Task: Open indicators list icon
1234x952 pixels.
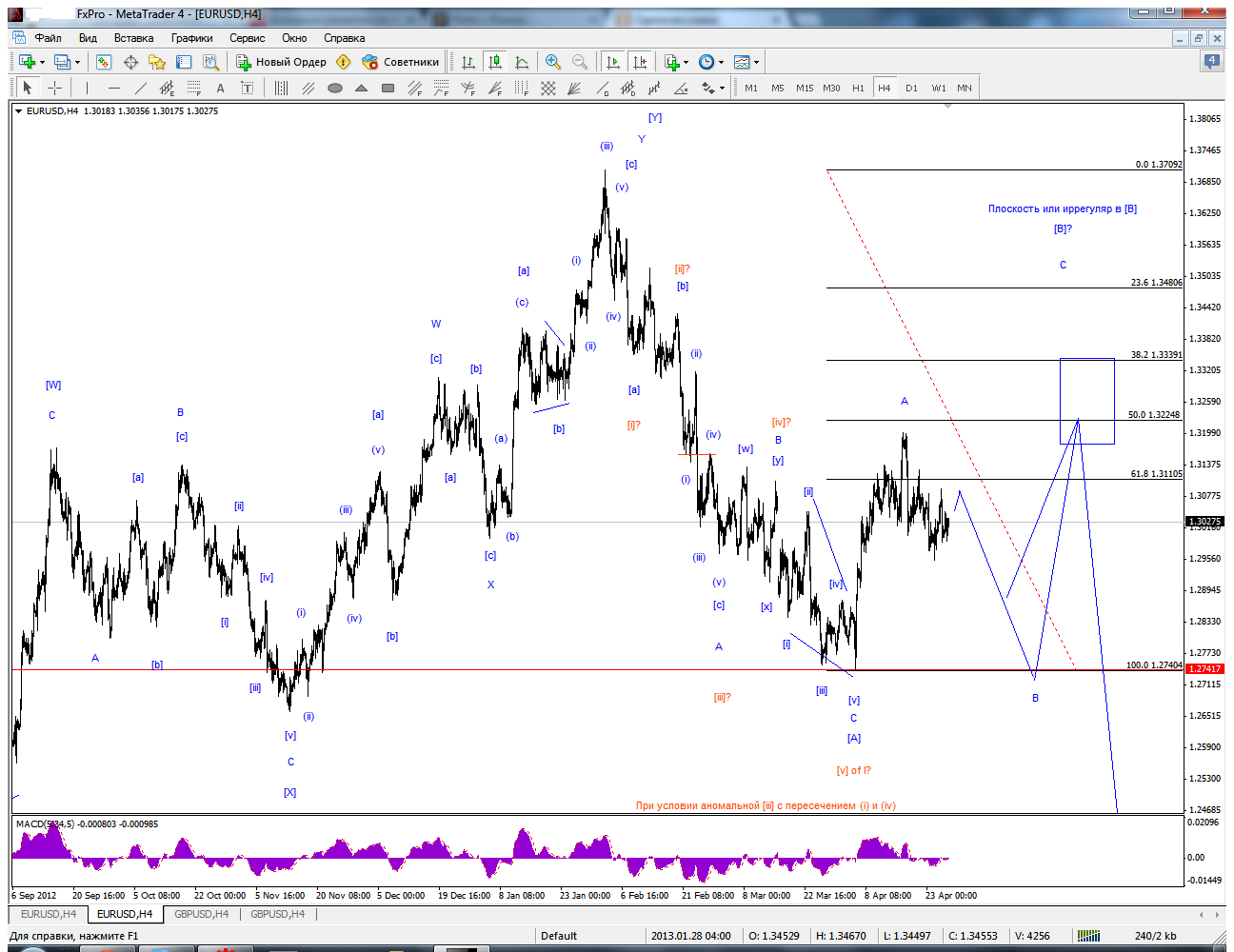Action: [x=672, y=62]
